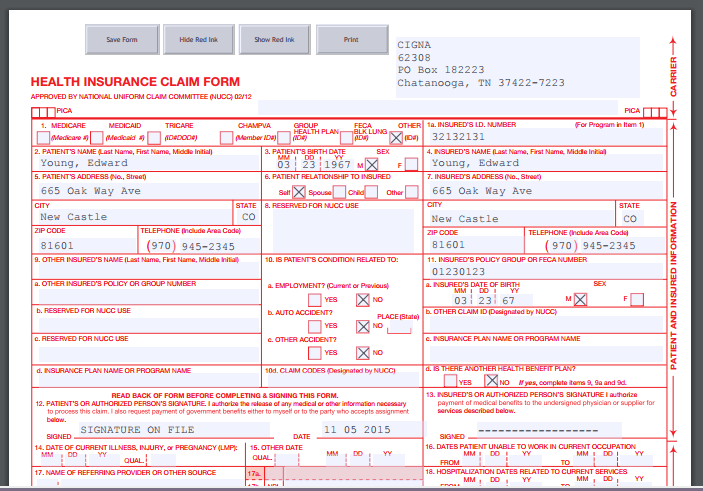Screen dimensions: 703x491
Task: Click the signature date field 11 05 2015
Action: (x=372, y=429)
